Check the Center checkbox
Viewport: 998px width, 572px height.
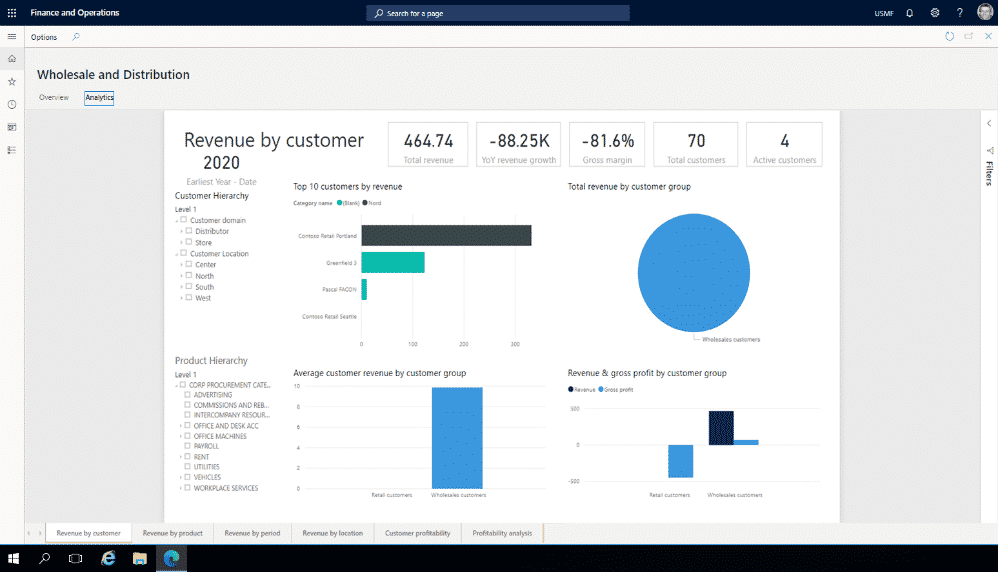coord(188,264)
